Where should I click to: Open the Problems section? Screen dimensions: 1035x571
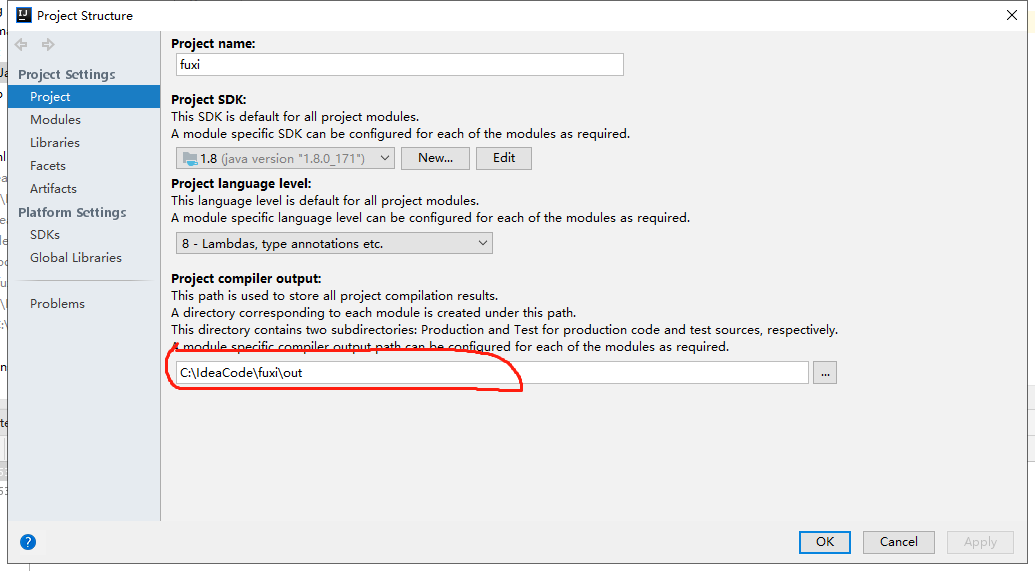coord(57,303)
